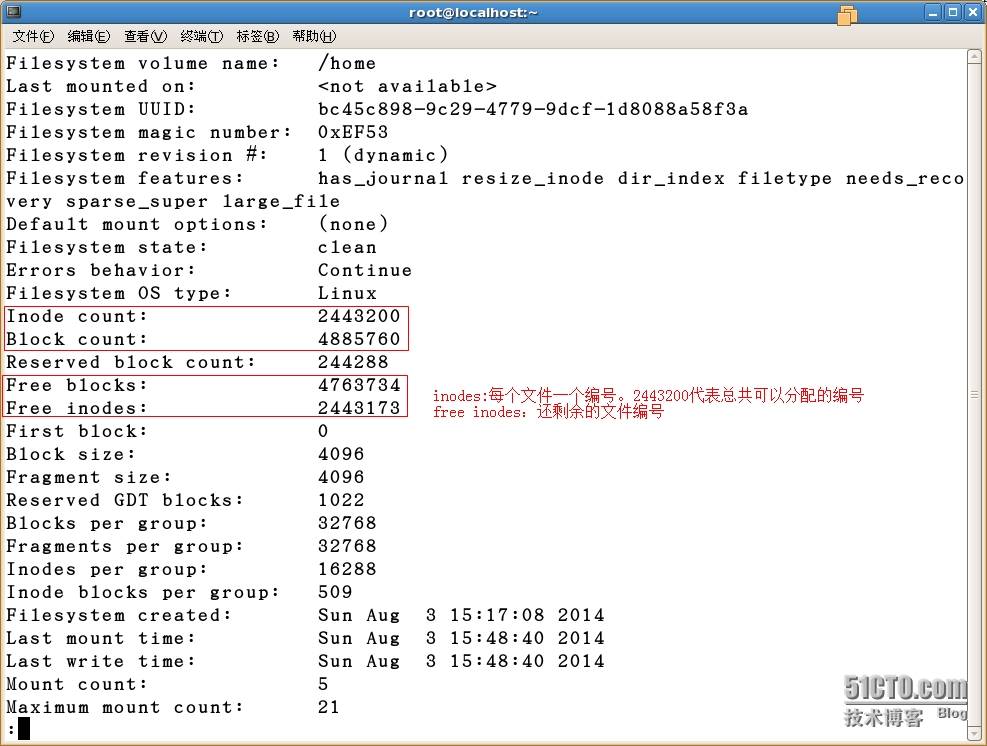
Task: Click the Block count value 4885760
Action: point(359,339)
